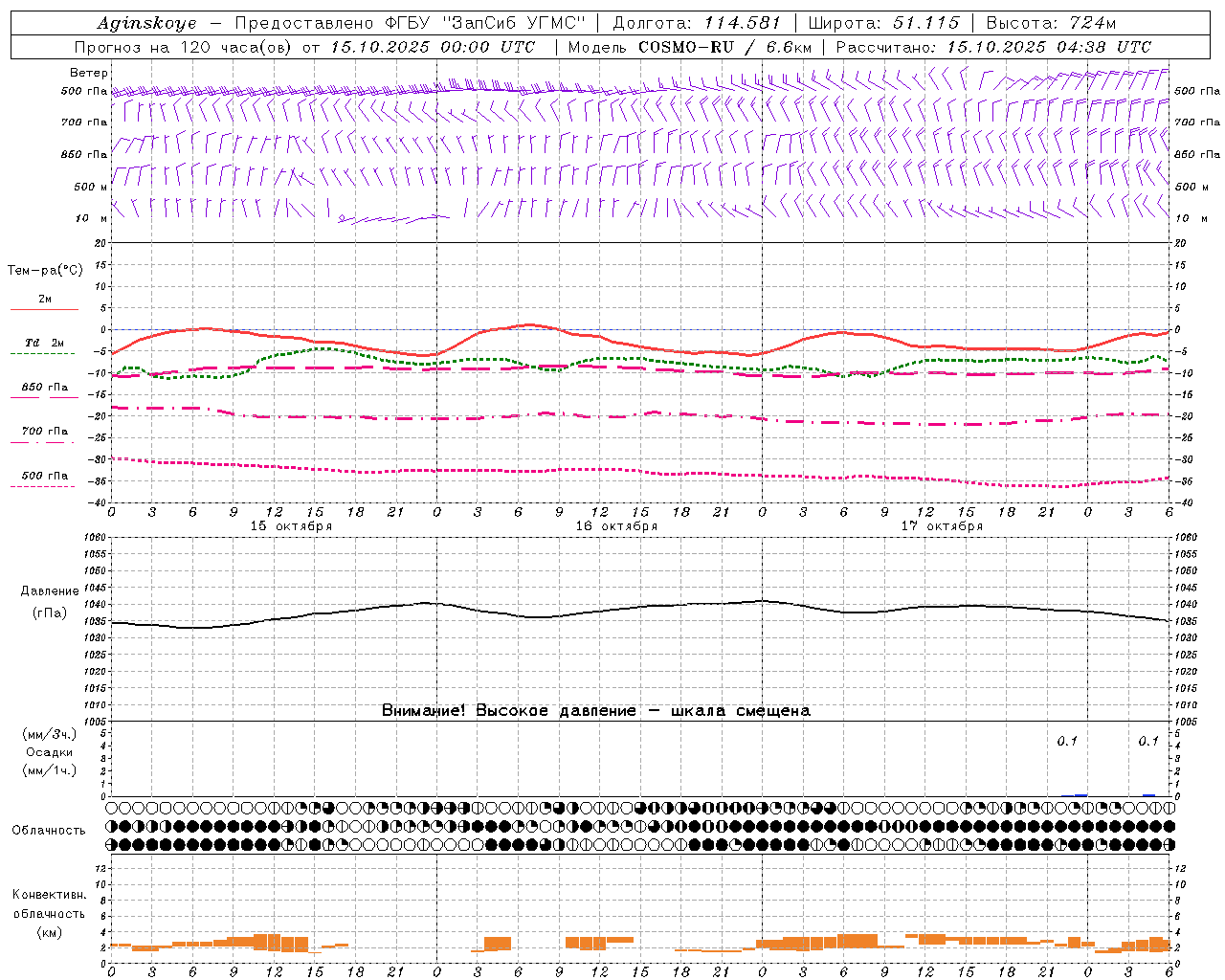Click the left 500 м wind level label

point(91,187)
